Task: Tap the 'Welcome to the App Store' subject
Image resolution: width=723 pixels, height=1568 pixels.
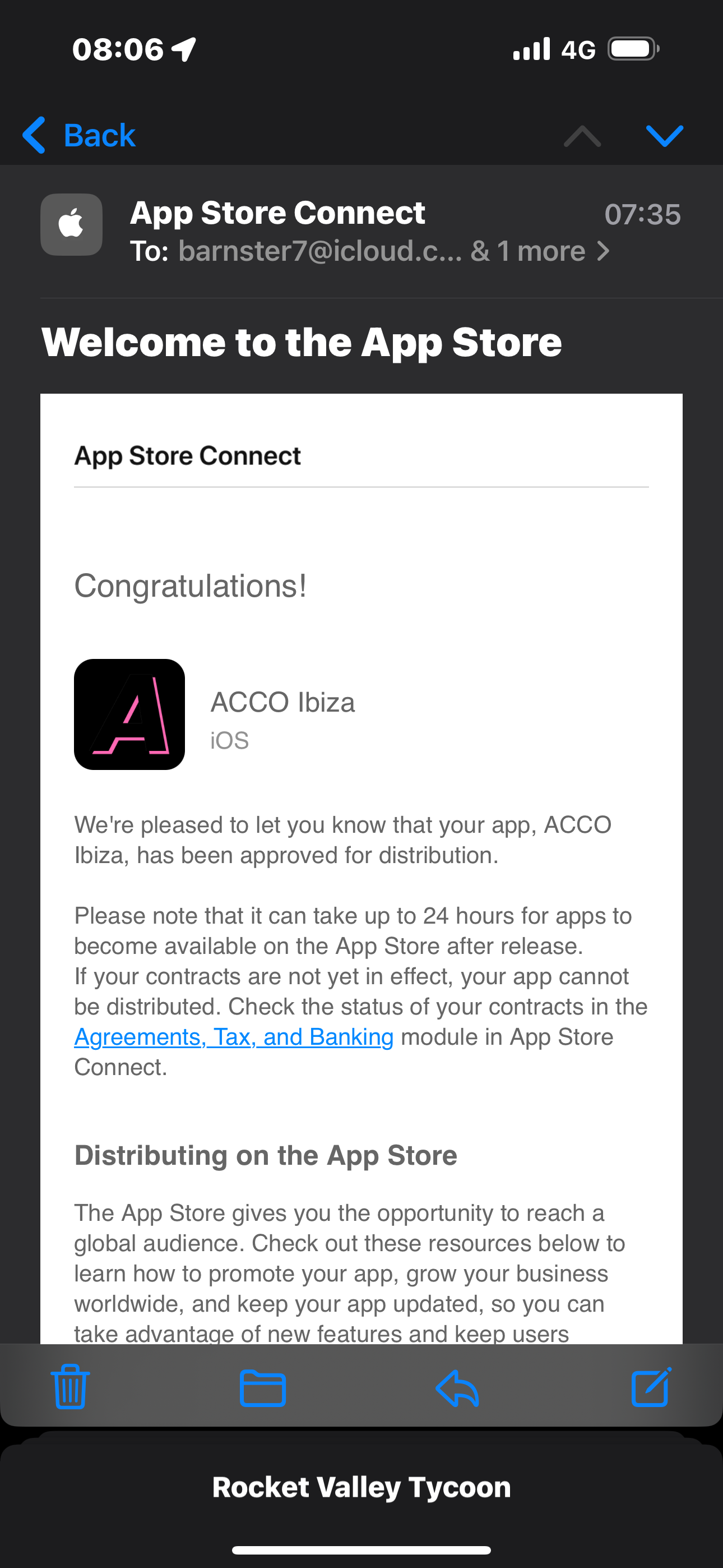Action: click(x=302, y=342)
